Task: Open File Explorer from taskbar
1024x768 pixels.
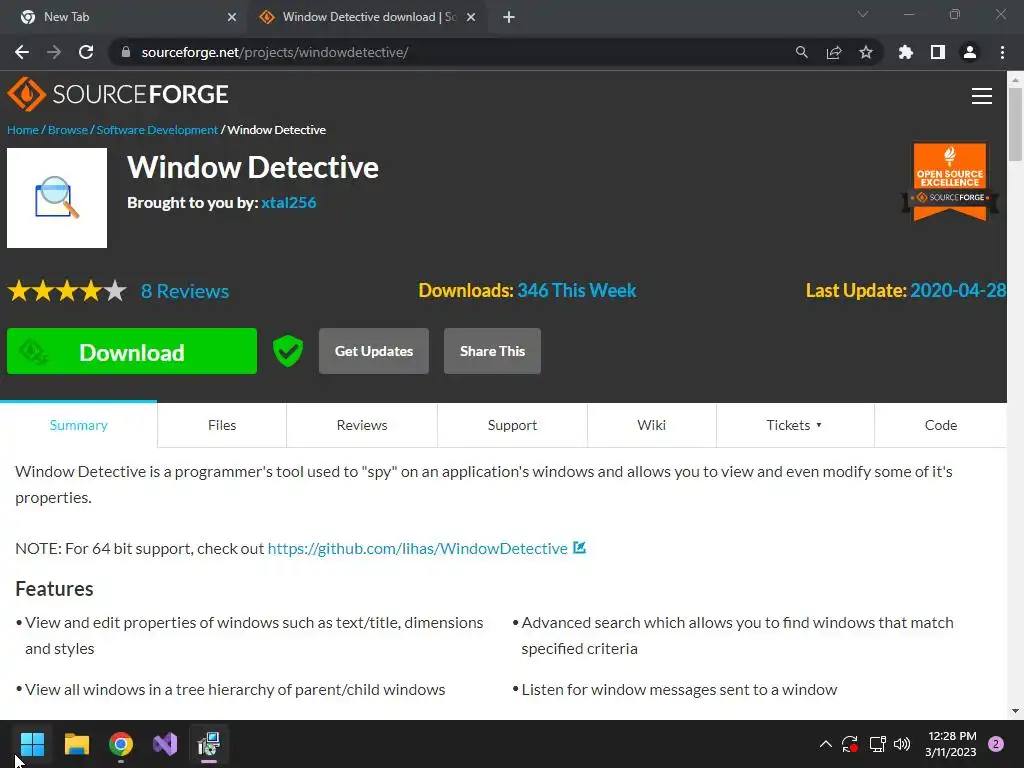Action: [77, 744]
